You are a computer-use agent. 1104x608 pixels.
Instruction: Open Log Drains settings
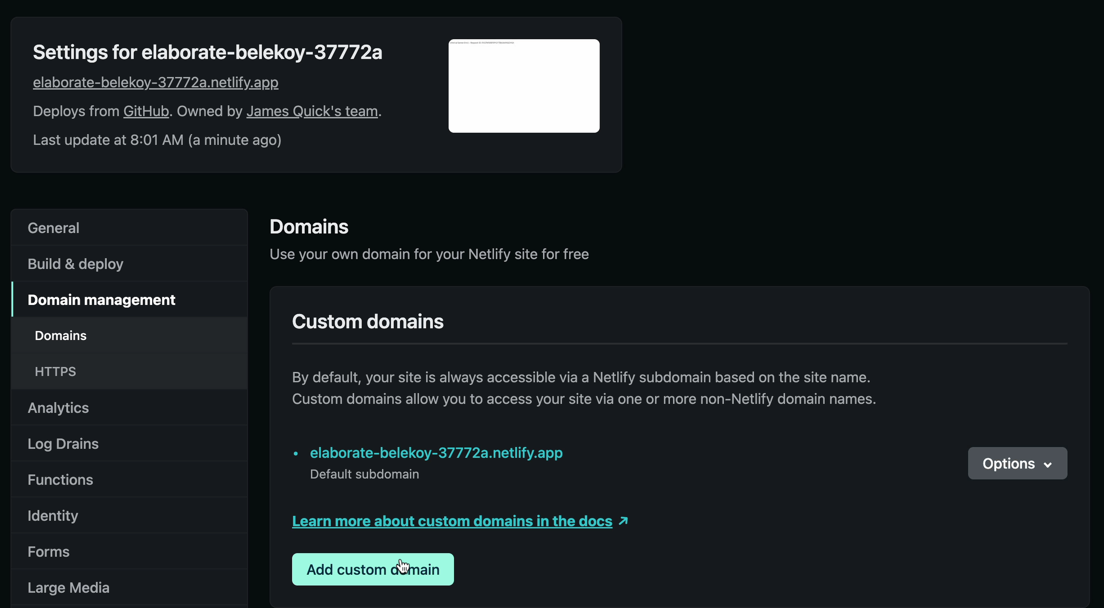coord(130,444)
